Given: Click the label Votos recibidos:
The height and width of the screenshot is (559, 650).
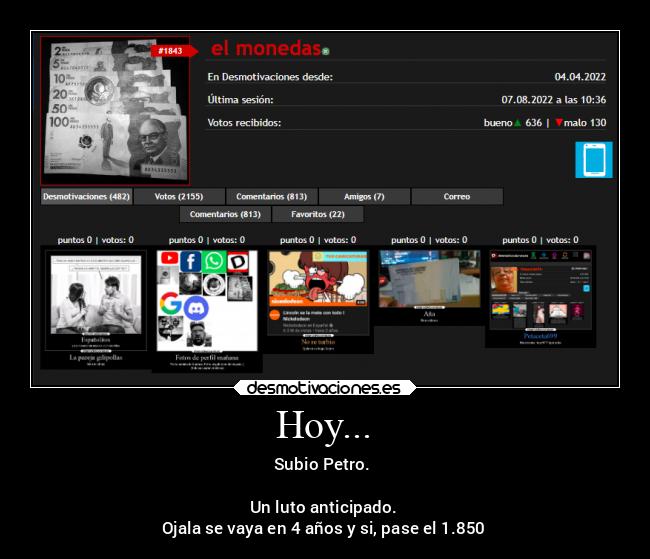Looking at the screenshot, I should click(x=244, y=123).
